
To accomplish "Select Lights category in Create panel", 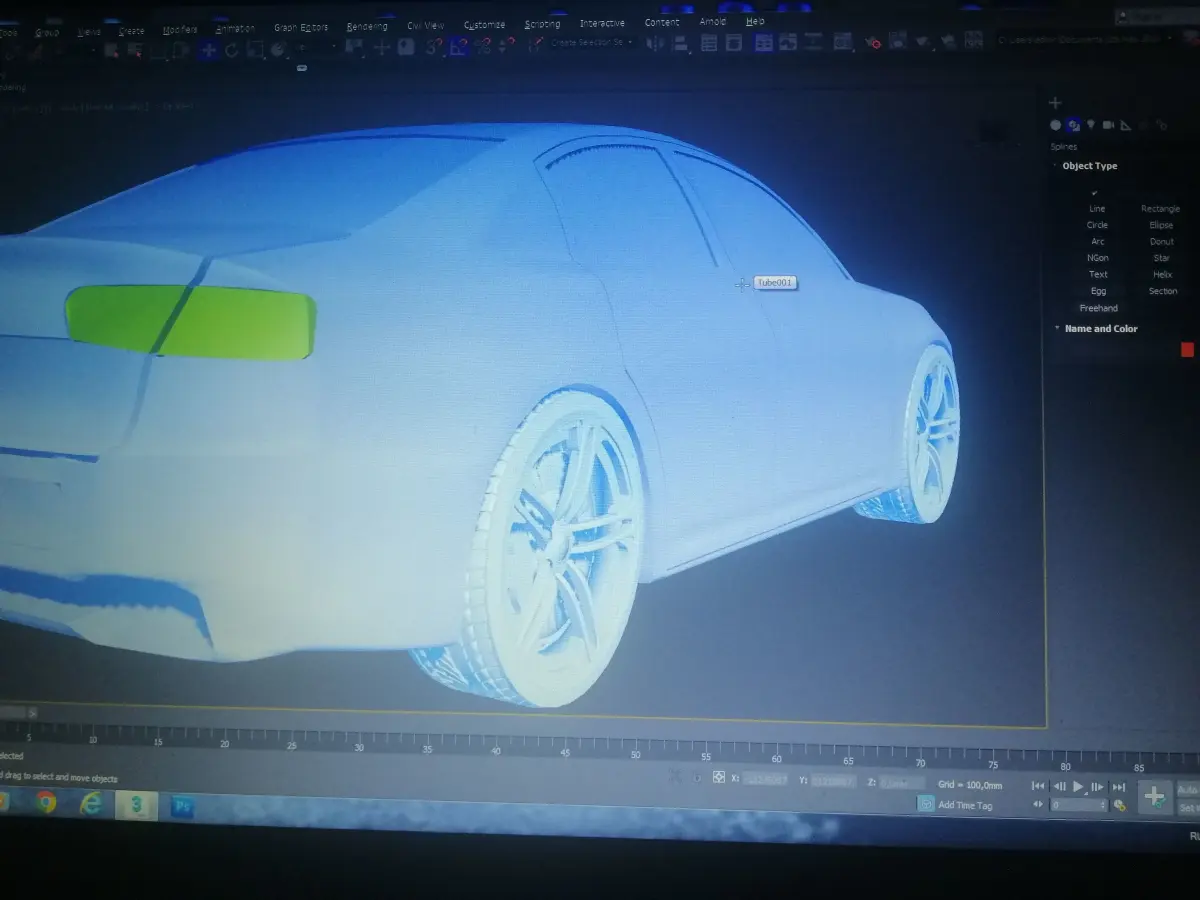I will point(1091,125).
